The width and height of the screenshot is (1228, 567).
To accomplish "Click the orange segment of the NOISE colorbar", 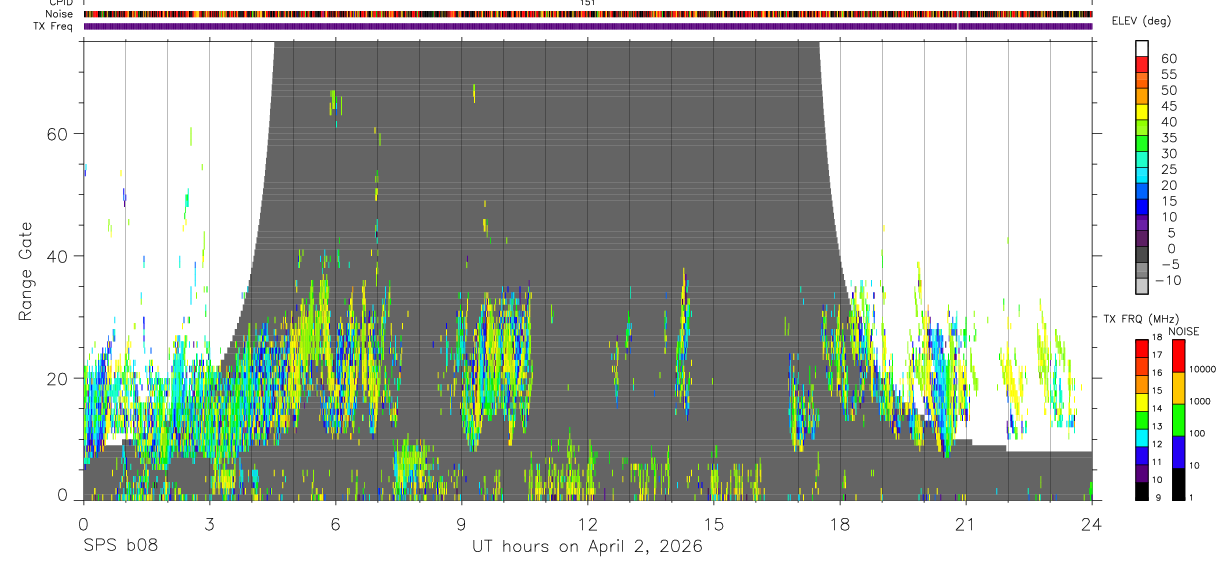I will click(x=1178, y=387).
